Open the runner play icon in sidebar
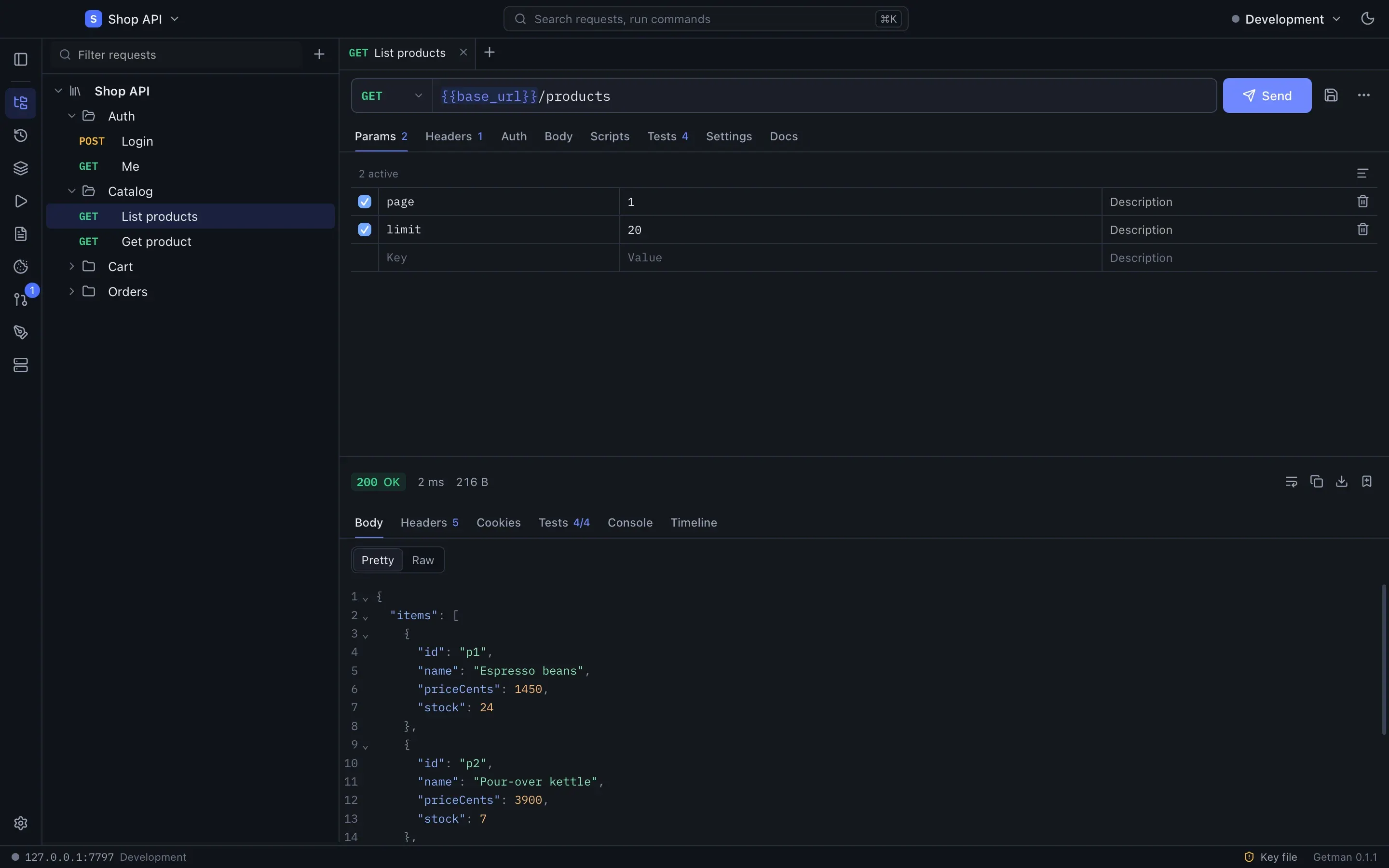This screenshot has width=1389, height=868. [21, 201]
